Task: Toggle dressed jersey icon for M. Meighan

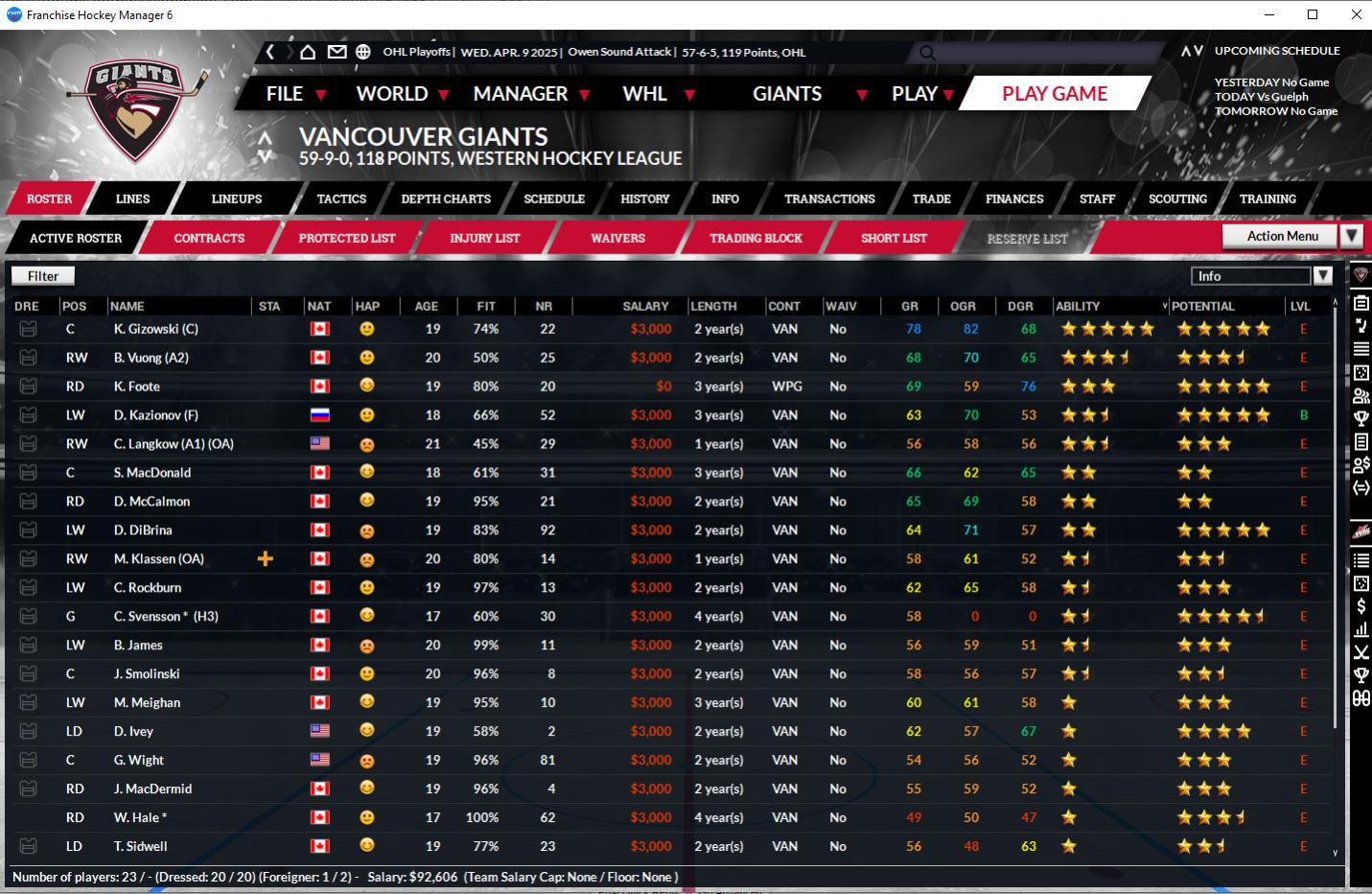Action: 28,702
